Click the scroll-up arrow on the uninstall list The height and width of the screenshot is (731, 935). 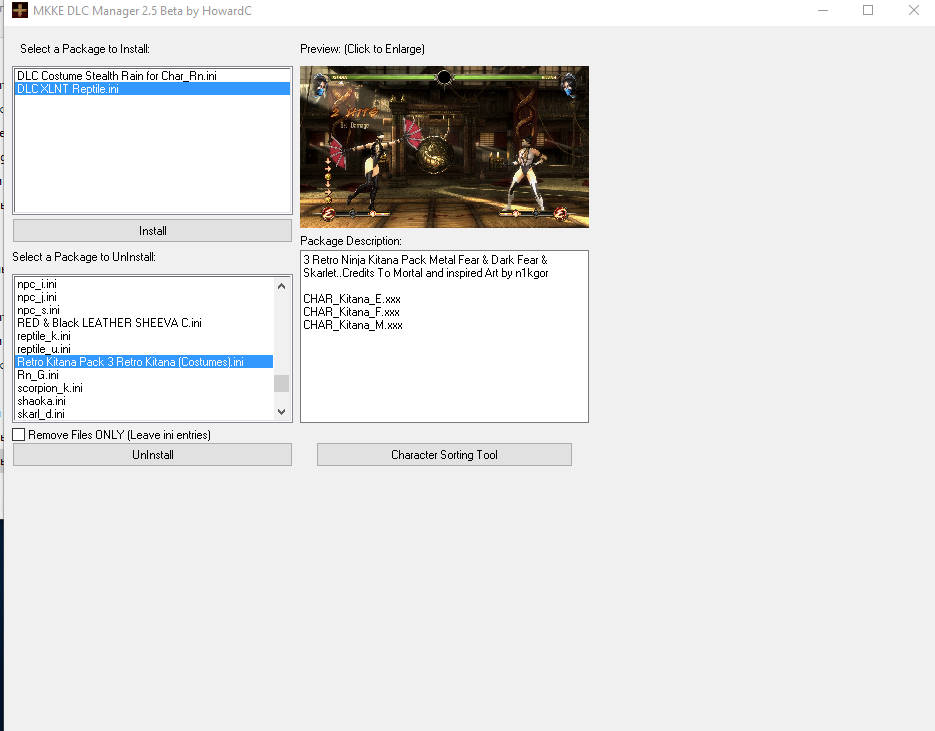pos(281,285)
